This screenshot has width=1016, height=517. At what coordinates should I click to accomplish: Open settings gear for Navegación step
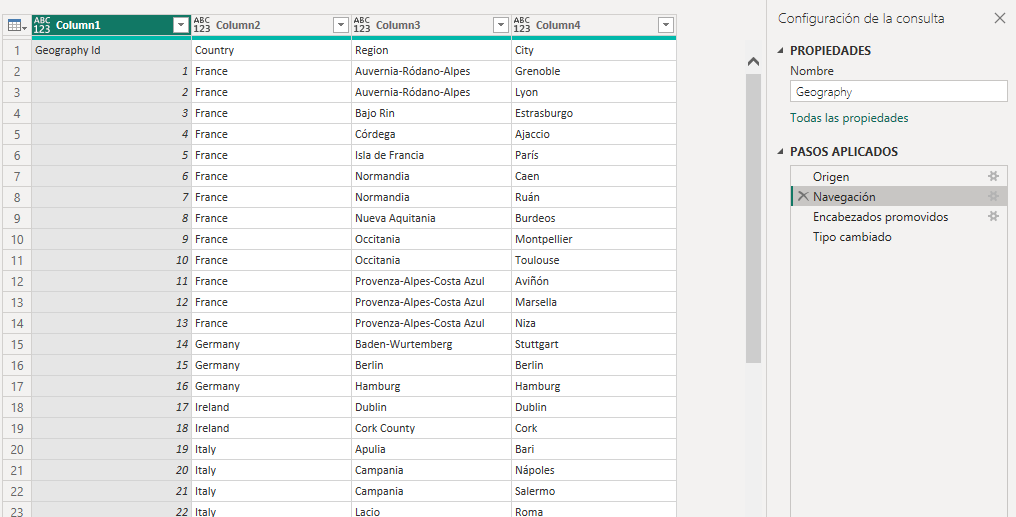993,197
